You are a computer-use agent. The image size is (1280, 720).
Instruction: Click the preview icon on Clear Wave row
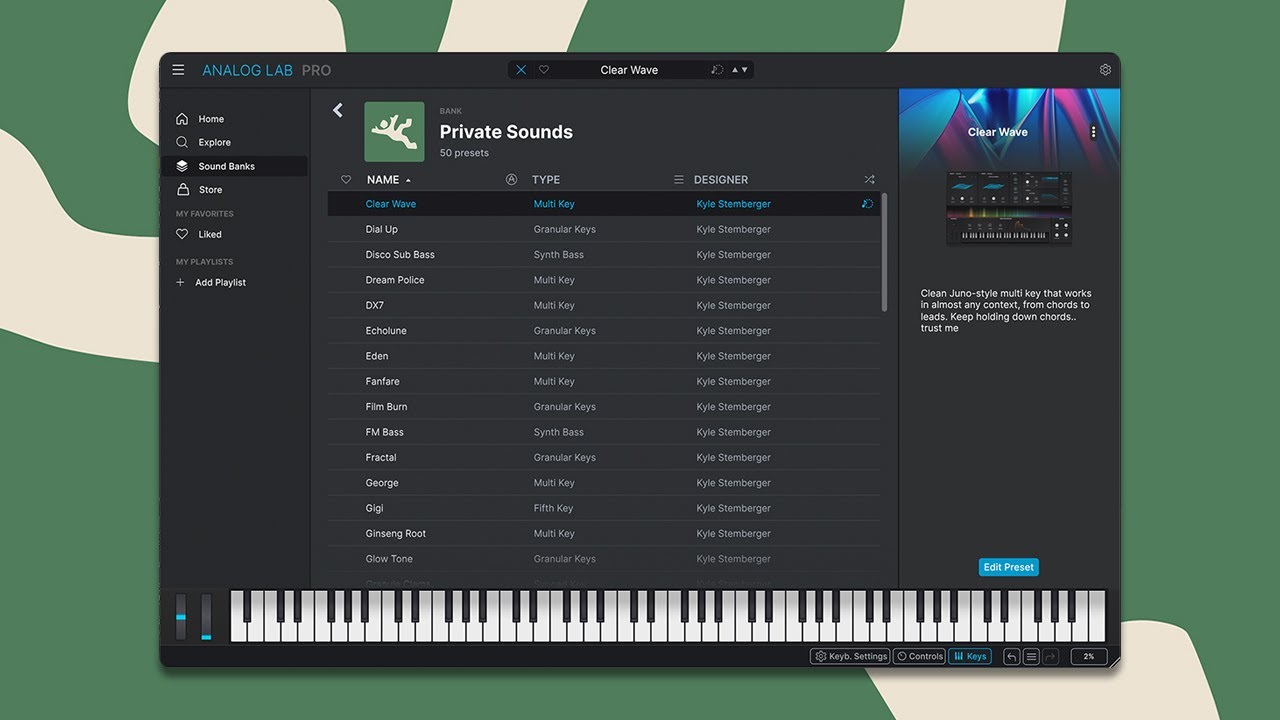(867, 204)
